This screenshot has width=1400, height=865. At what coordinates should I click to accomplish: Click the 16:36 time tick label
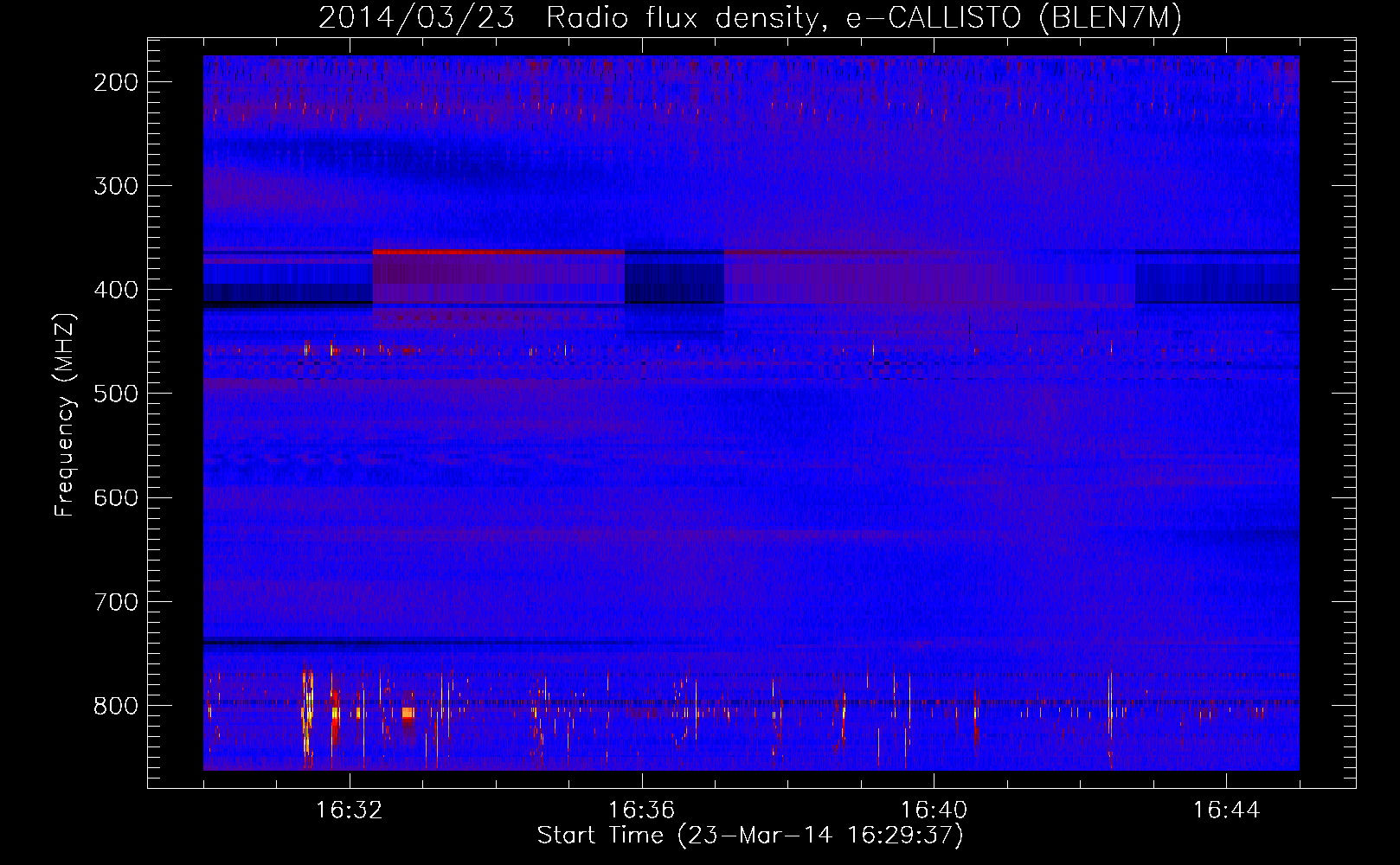click(x=641, y=811)
